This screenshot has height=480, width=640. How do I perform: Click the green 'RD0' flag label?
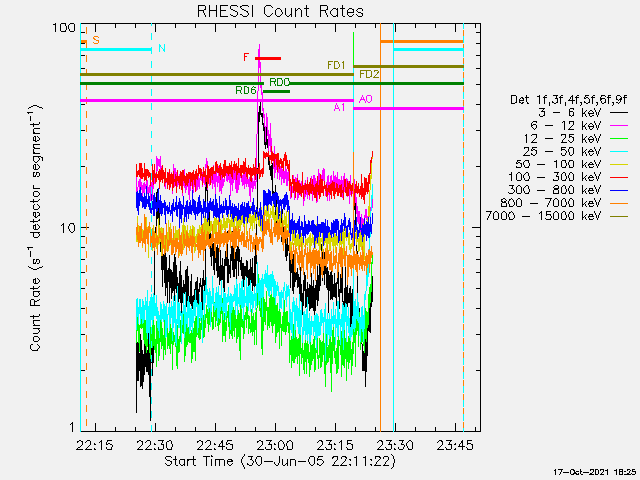coord(279,82)
